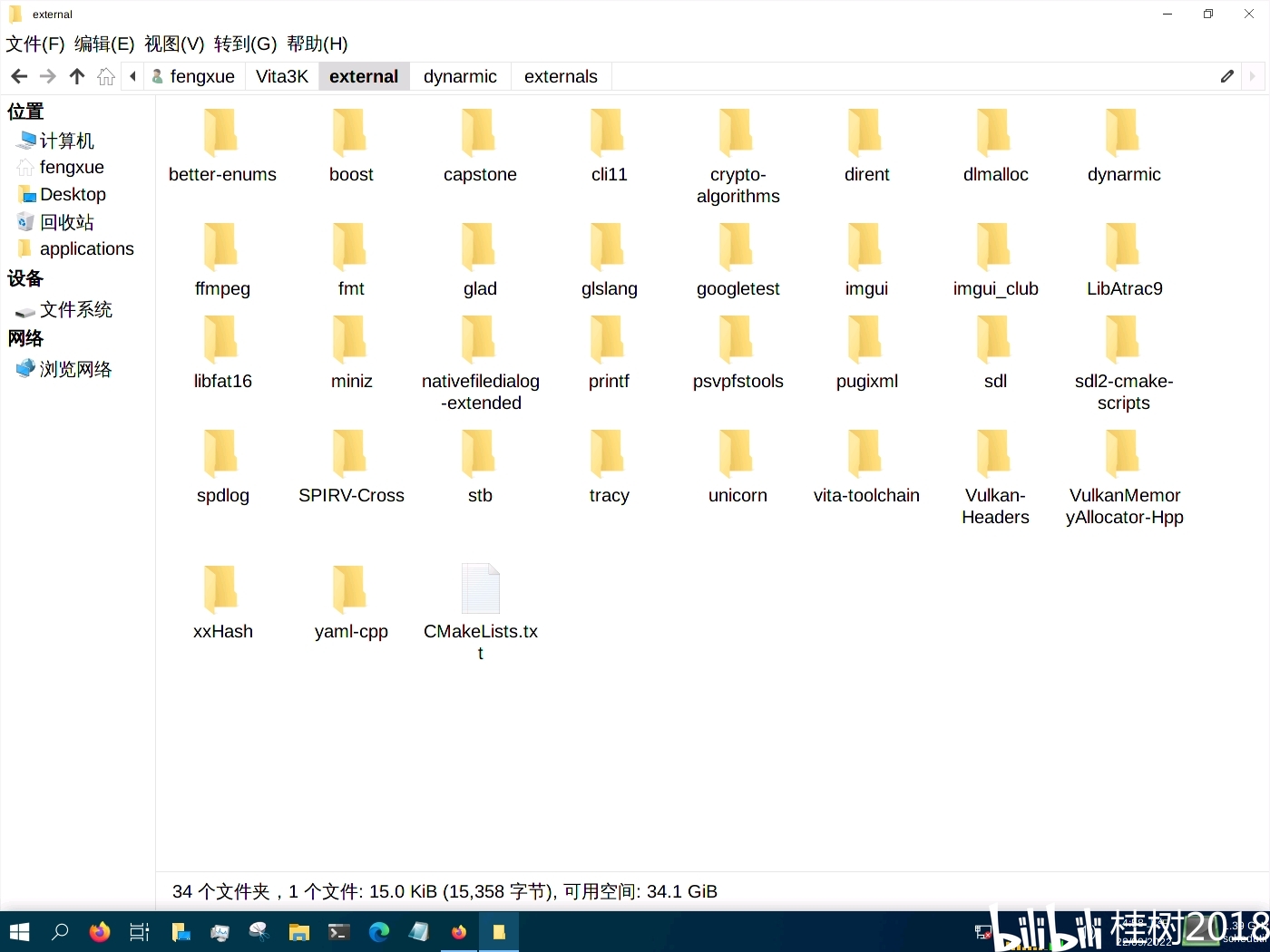Select the psvpfstools folder icon
The height and width of the screenshot is (952, 1270).
pos(737,339)
